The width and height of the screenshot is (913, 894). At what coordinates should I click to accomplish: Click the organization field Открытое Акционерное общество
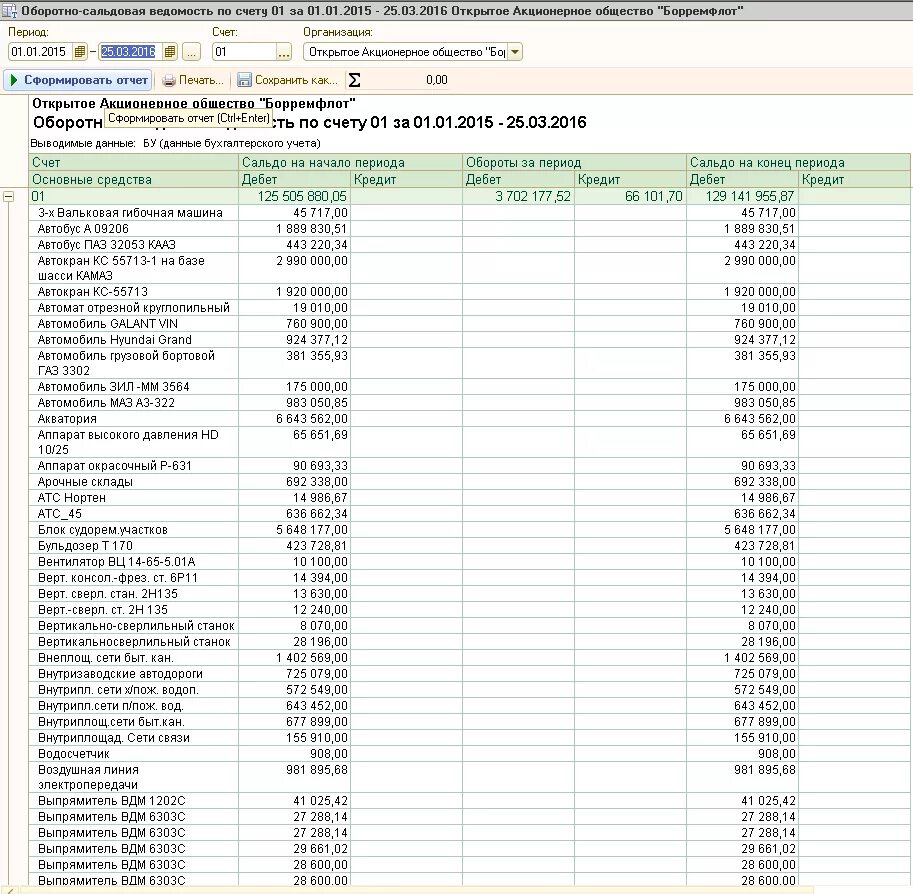405,52
